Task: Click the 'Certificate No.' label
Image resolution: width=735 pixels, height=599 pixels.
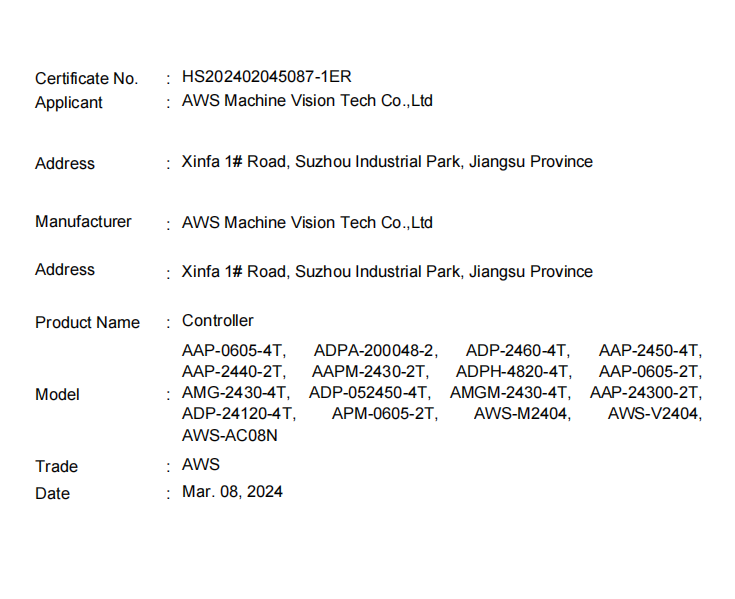Action: (x=86, y=78)
